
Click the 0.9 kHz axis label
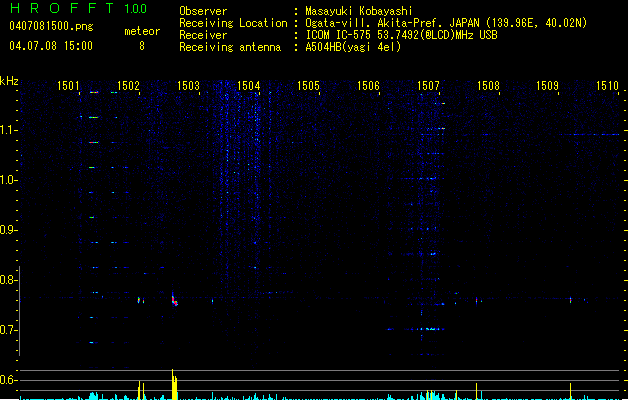[x=8, y=230]
